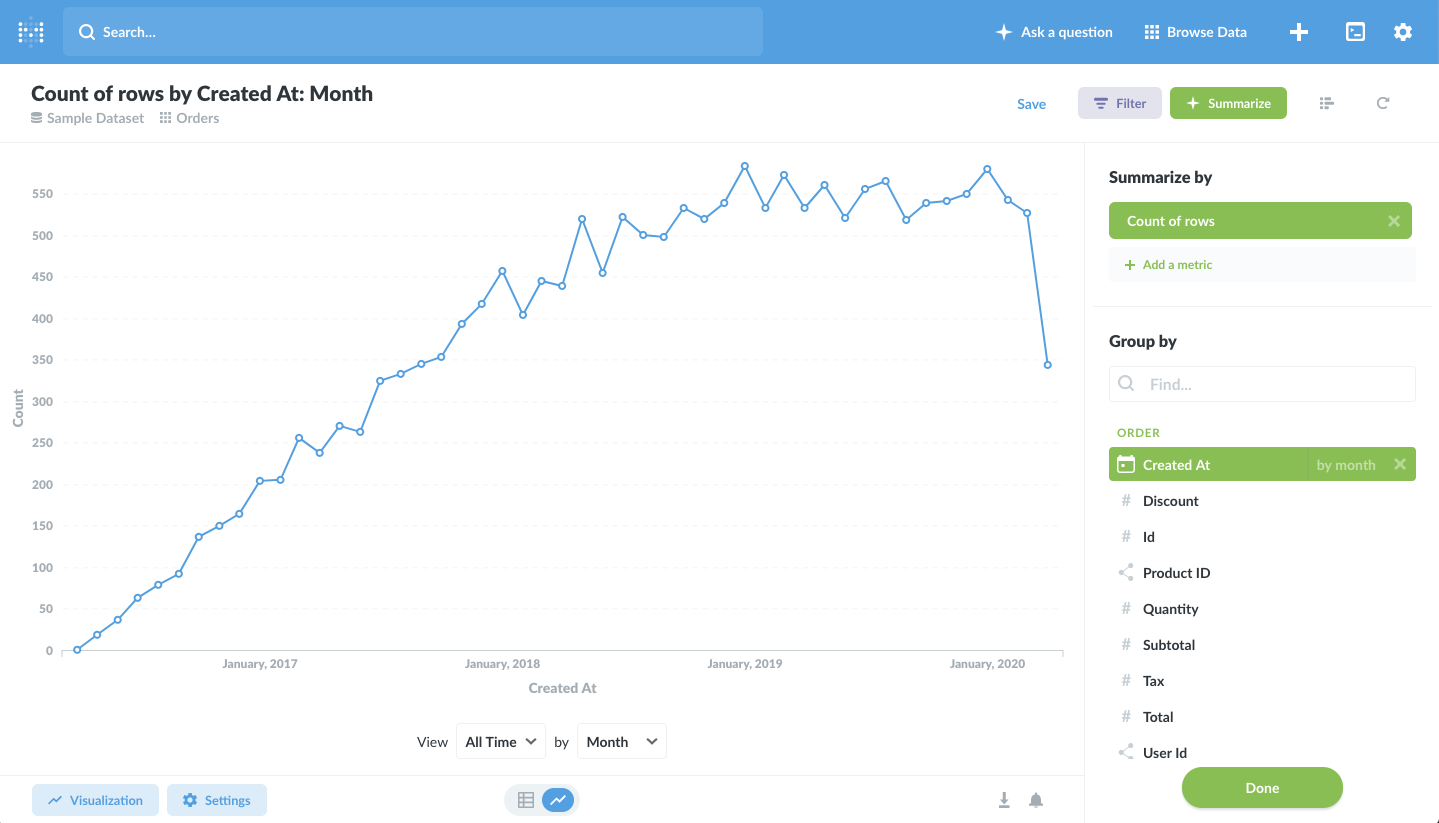Click the Save link
Viewport: 1439px width, 823px height.
pos(1031,104)
